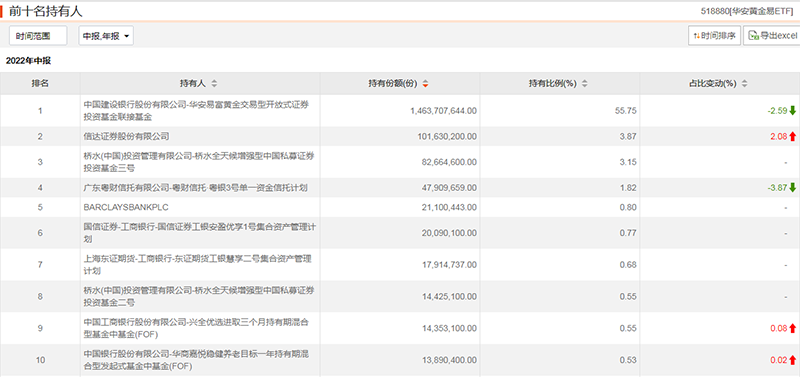Viewport: 800px width, 377px height.
Task: Select holder 信达证券股份有限公司
Action: pyautogui.click(x=126, y=136)
